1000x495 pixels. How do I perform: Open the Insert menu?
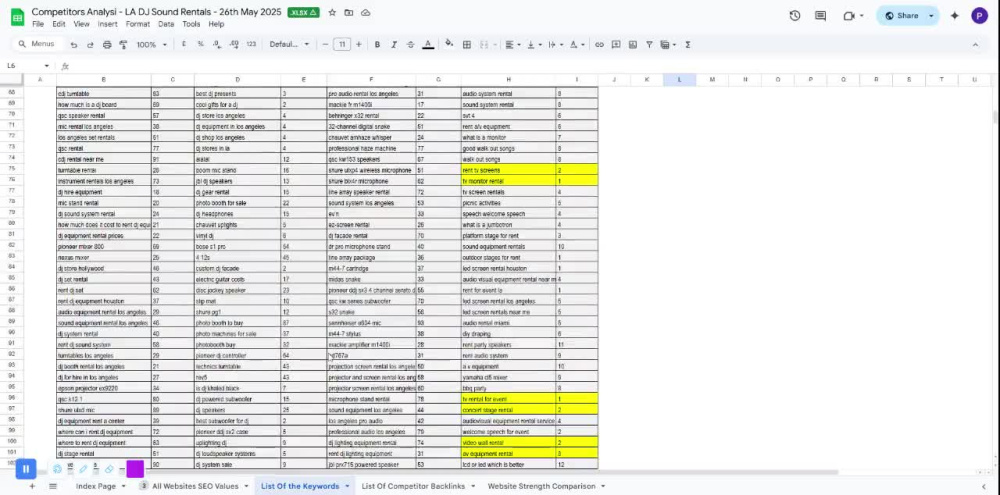(x=107, y=24)
